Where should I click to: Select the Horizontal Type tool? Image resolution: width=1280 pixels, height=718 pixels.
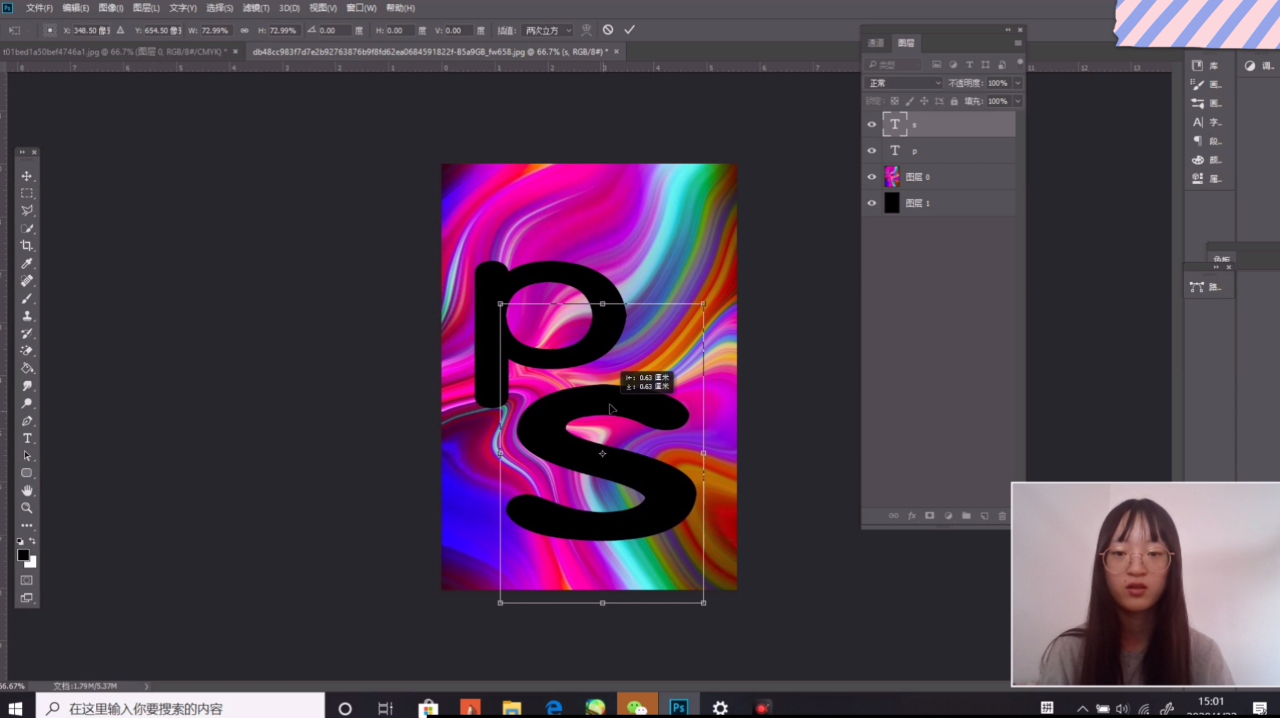27,439
